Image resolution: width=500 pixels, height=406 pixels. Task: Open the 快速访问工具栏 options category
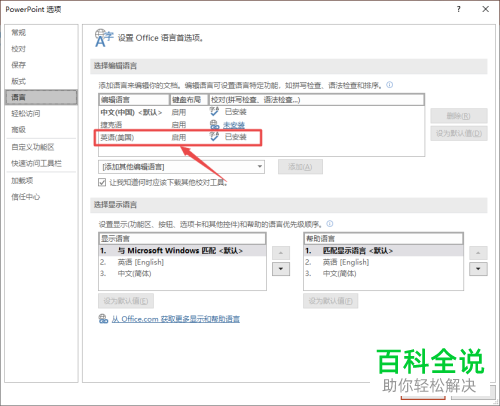(x=41, y=163)
